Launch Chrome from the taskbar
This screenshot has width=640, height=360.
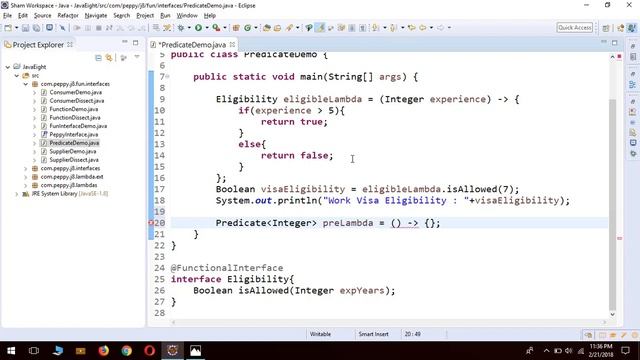(x=127, y=351)
